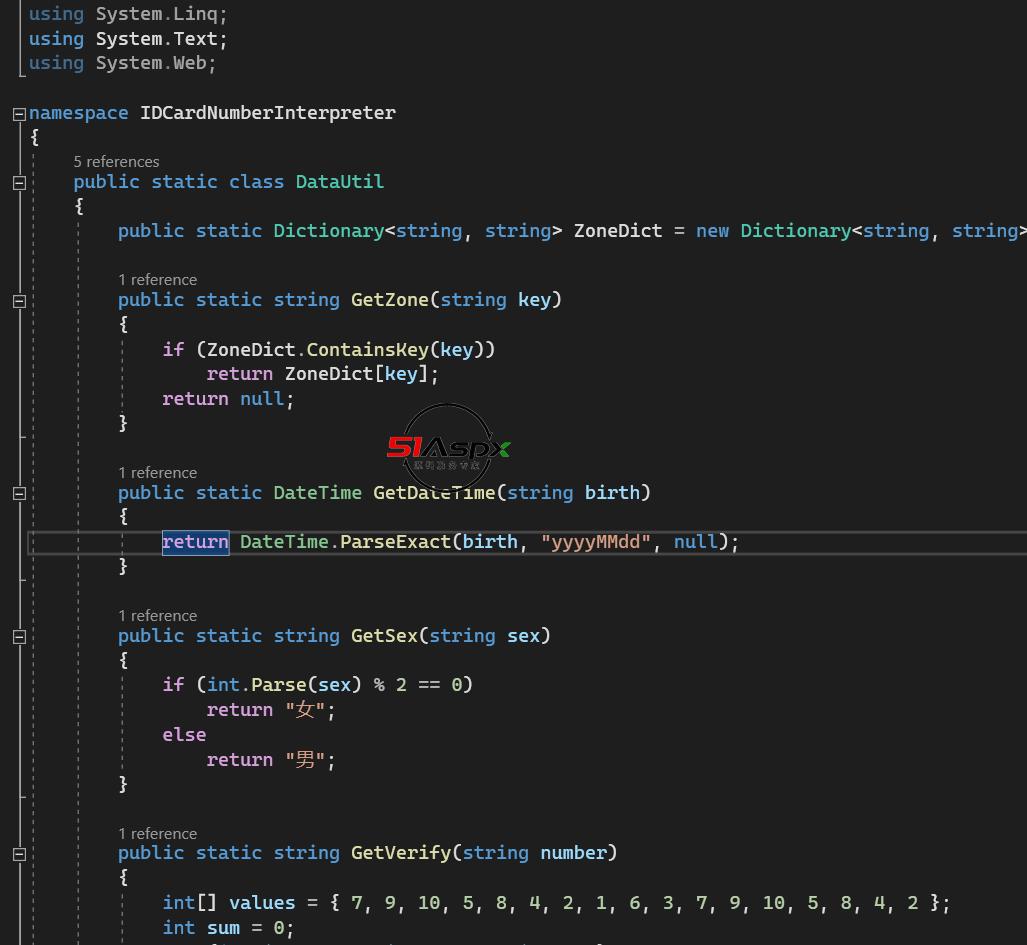Open the 1 reference CodeLens above GetVerify

point(157,834)
